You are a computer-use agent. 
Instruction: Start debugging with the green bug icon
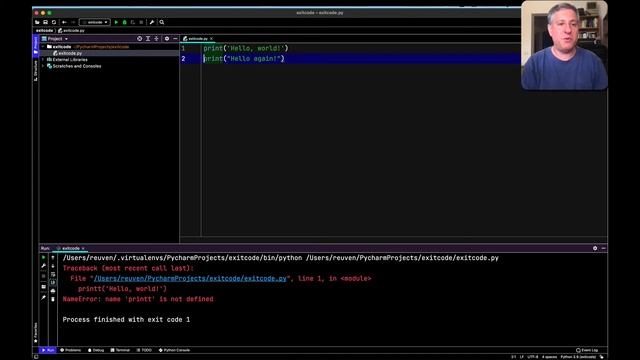coord(124,22)
